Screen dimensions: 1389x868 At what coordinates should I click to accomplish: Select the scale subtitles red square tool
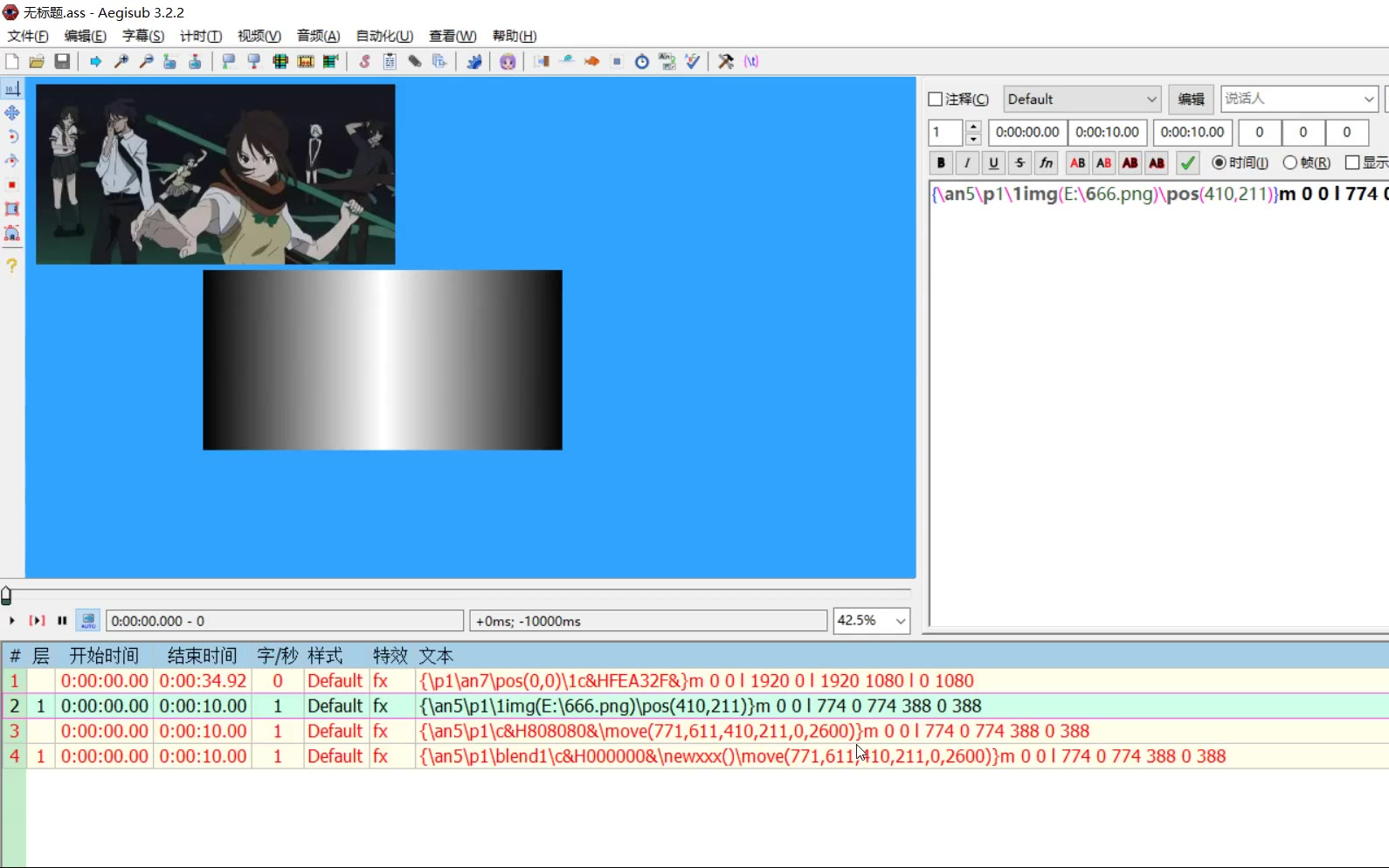pyautogui.click(x=12, y=185)
